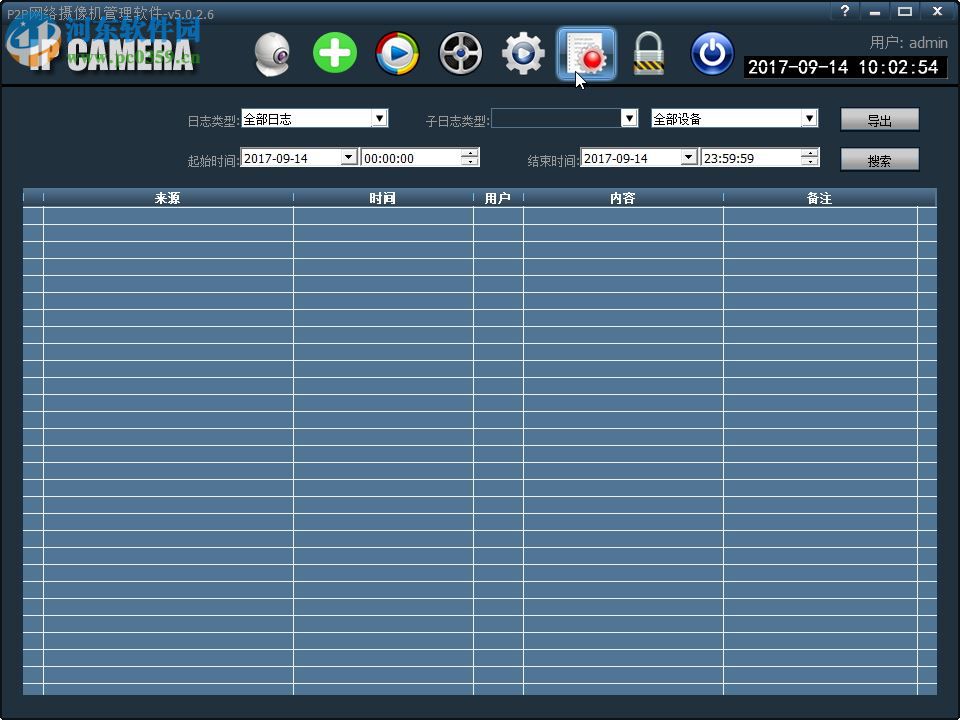Click the blue power exit icon
The width and height of the screenshot is (960, 720).
click(x=712, y=54)
